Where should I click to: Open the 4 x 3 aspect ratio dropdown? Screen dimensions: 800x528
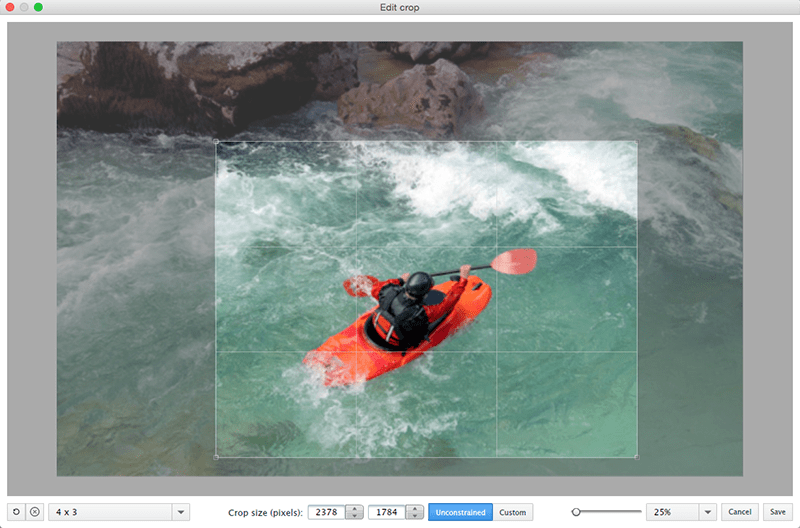pos(119,512)
